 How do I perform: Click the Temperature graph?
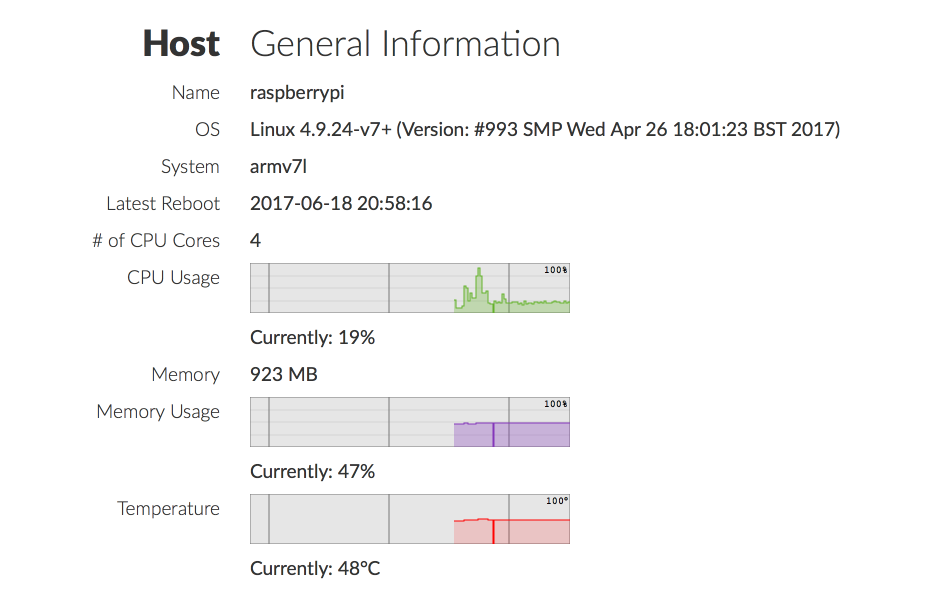click(x=409, y=519)
